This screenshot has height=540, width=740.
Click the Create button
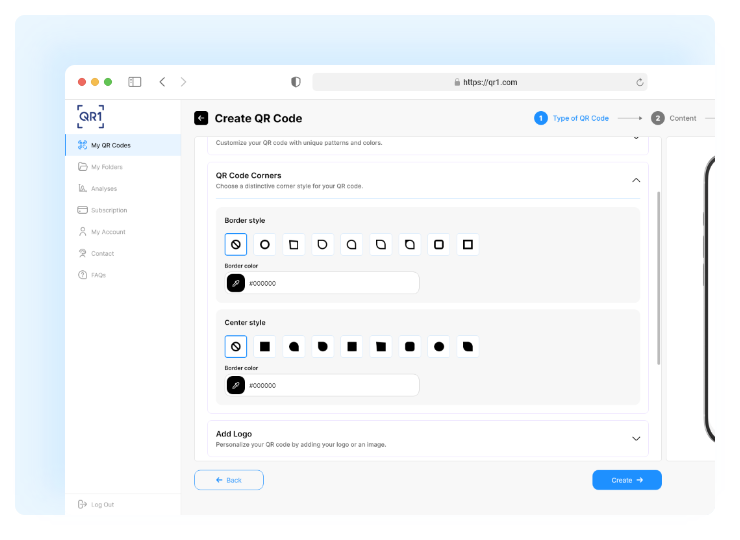pos(626,480)
